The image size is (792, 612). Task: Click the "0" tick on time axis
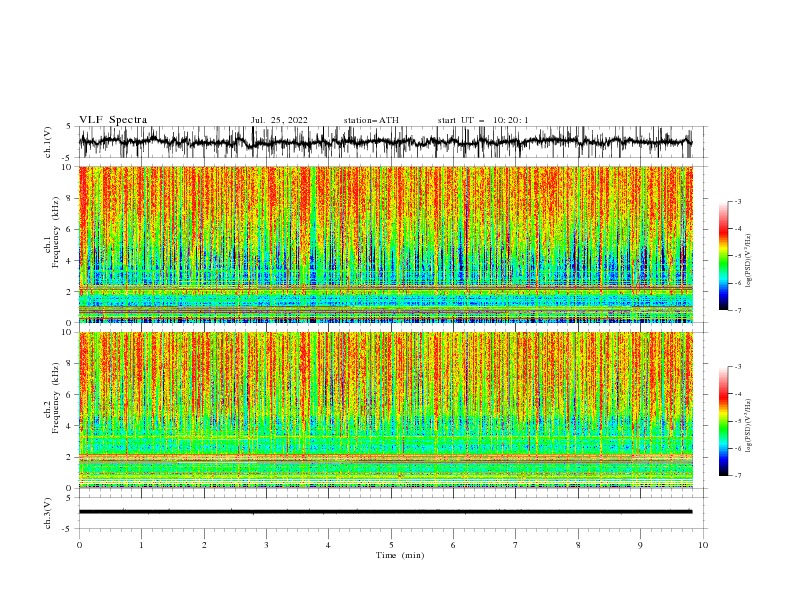(79, 545)
